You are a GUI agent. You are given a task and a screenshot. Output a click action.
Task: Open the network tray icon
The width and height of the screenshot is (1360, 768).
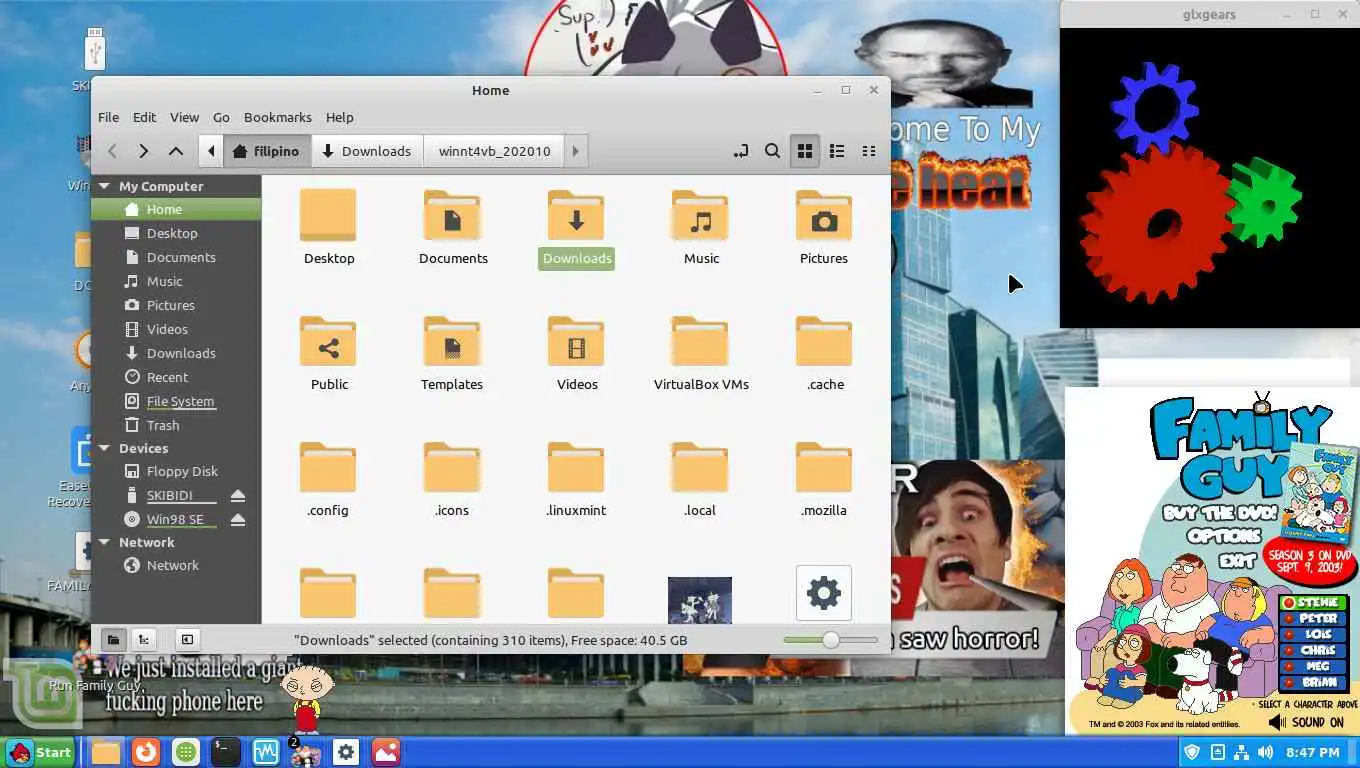pos(1241,752)
